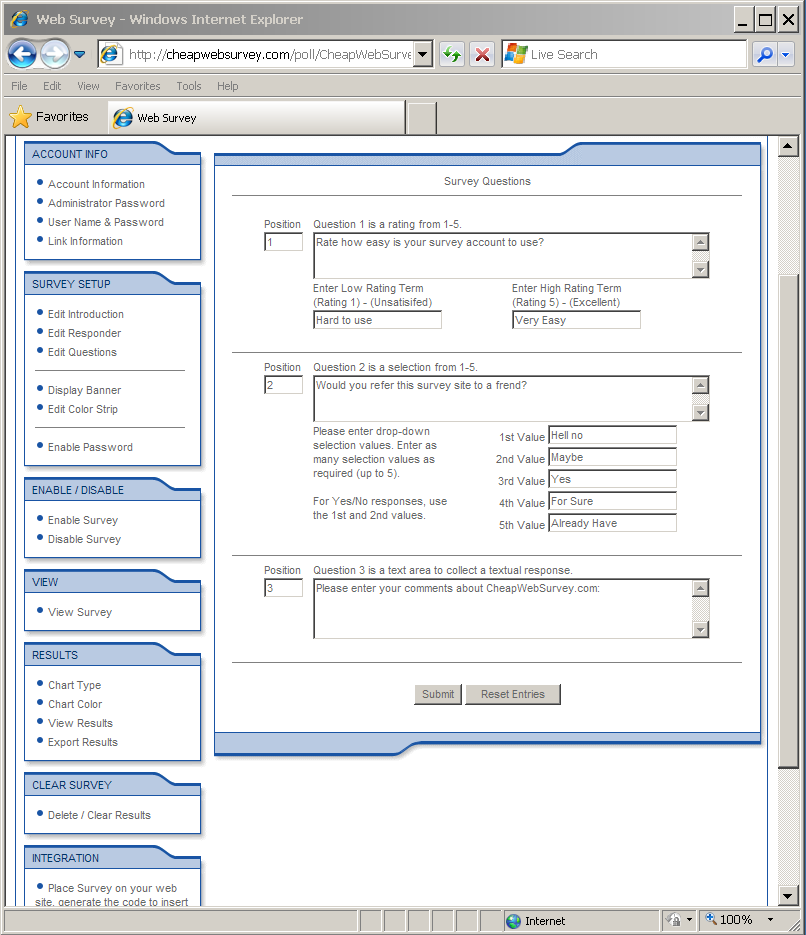Click the Internet zone globe icon
806x935 pixels.
click(x=514, y=921)
